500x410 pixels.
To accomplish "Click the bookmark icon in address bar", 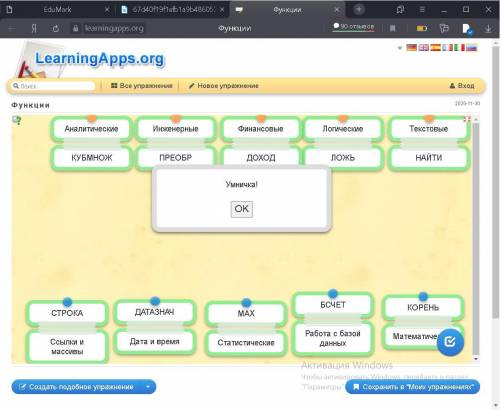I will pyautogui.click(x=393, y=29).
